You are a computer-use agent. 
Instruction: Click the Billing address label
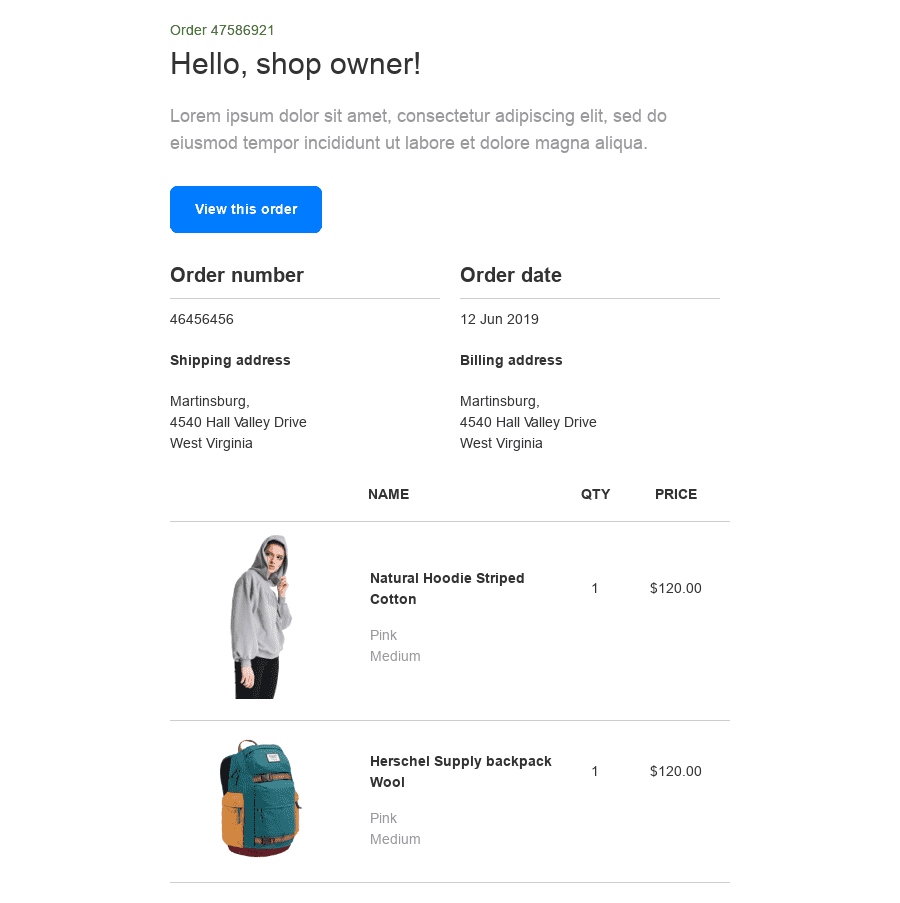click(x=511, y=361)
